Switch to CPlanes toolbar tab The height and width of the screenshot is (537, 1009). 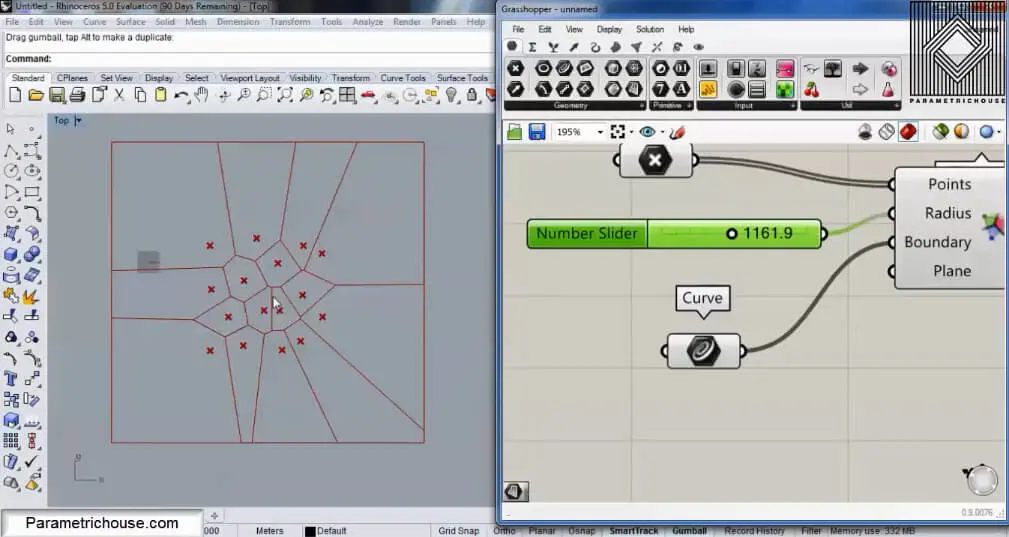tap(72, 78)
